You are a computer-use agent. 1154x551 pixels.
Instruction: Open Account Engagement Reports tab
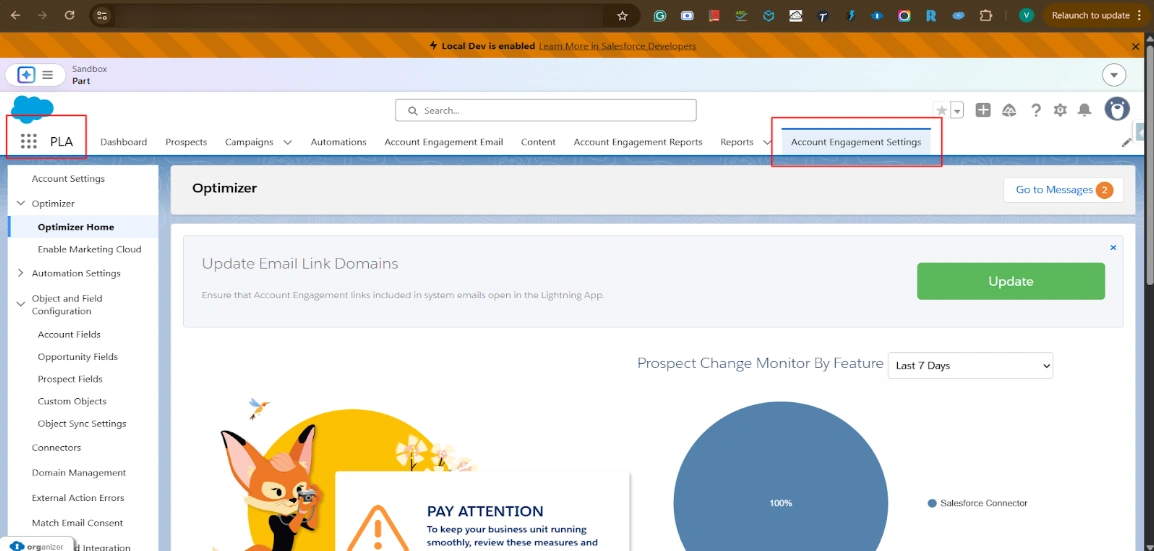[x=638, y=142]
